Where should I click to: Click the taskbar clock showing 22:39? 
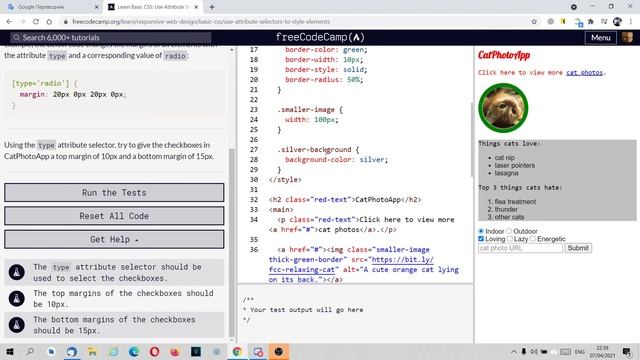pyautogui.click(x=602, y=351)
